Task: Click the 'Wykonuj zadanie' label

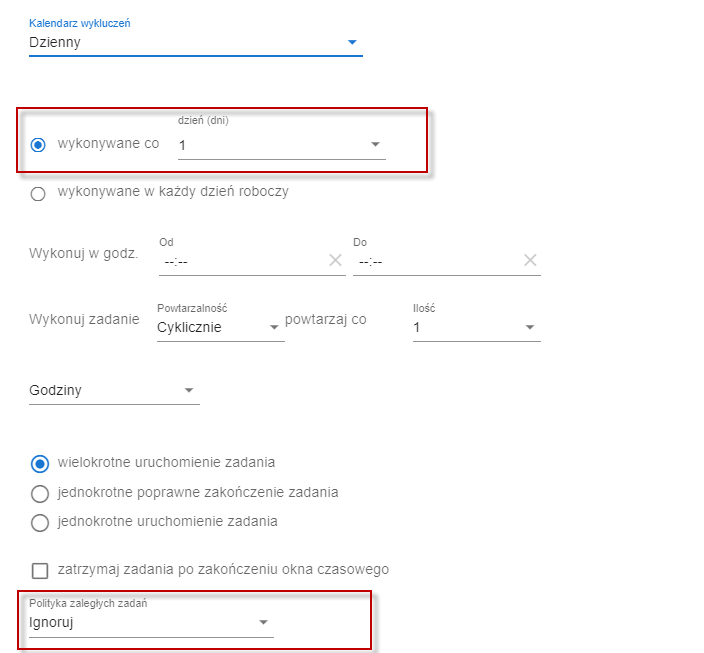Action: click(x=84, y=319)
